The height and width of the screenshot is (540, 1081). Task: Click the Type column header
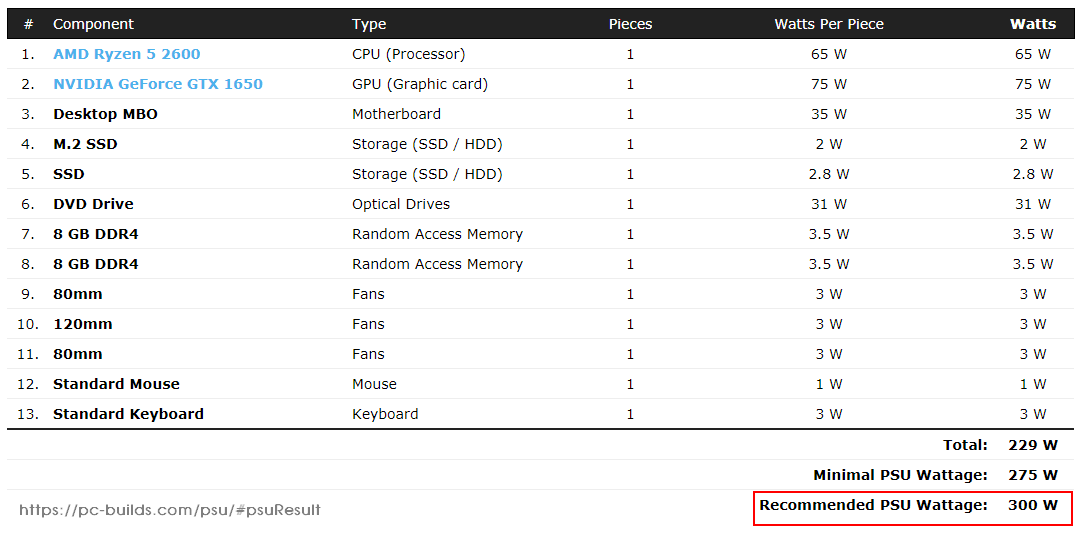(369, 24)
